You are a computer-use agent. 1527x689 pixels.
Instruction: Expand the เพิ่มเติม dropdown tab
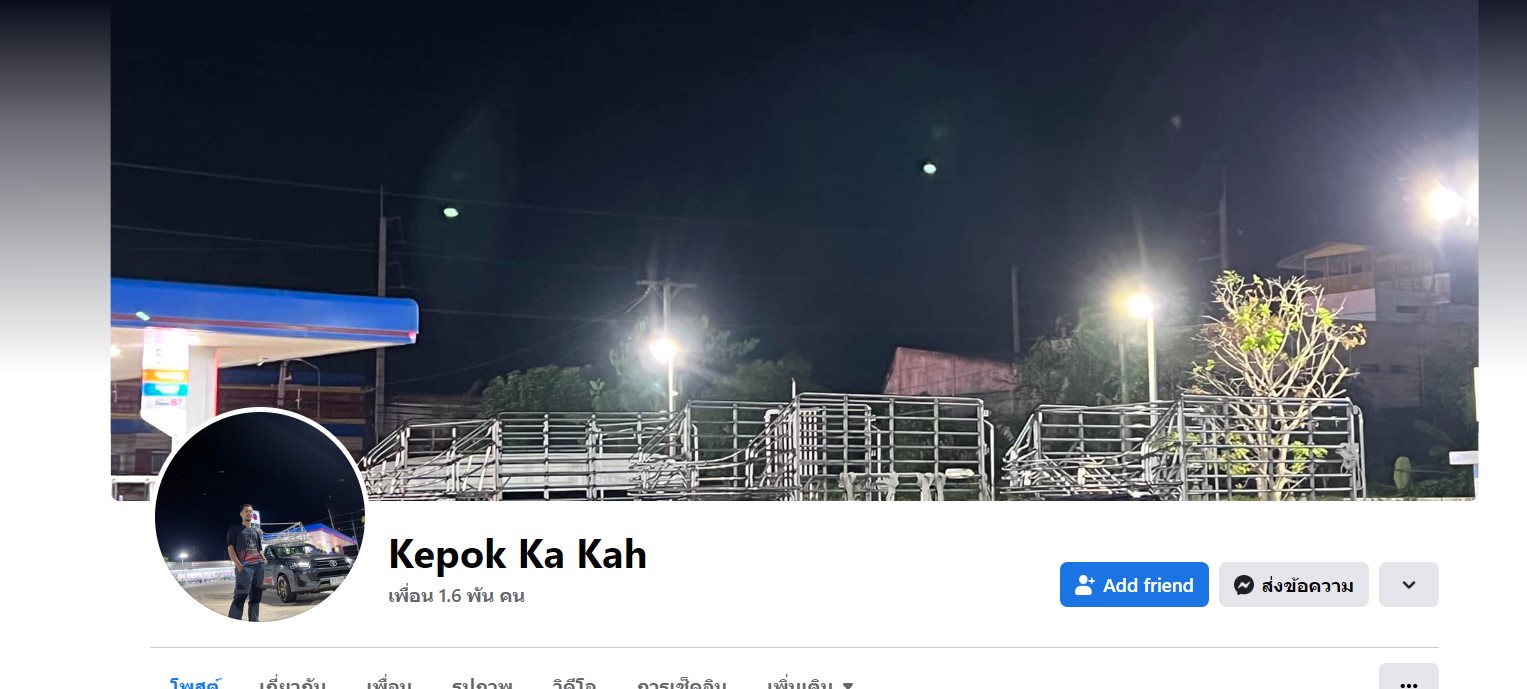click(810, 684)
